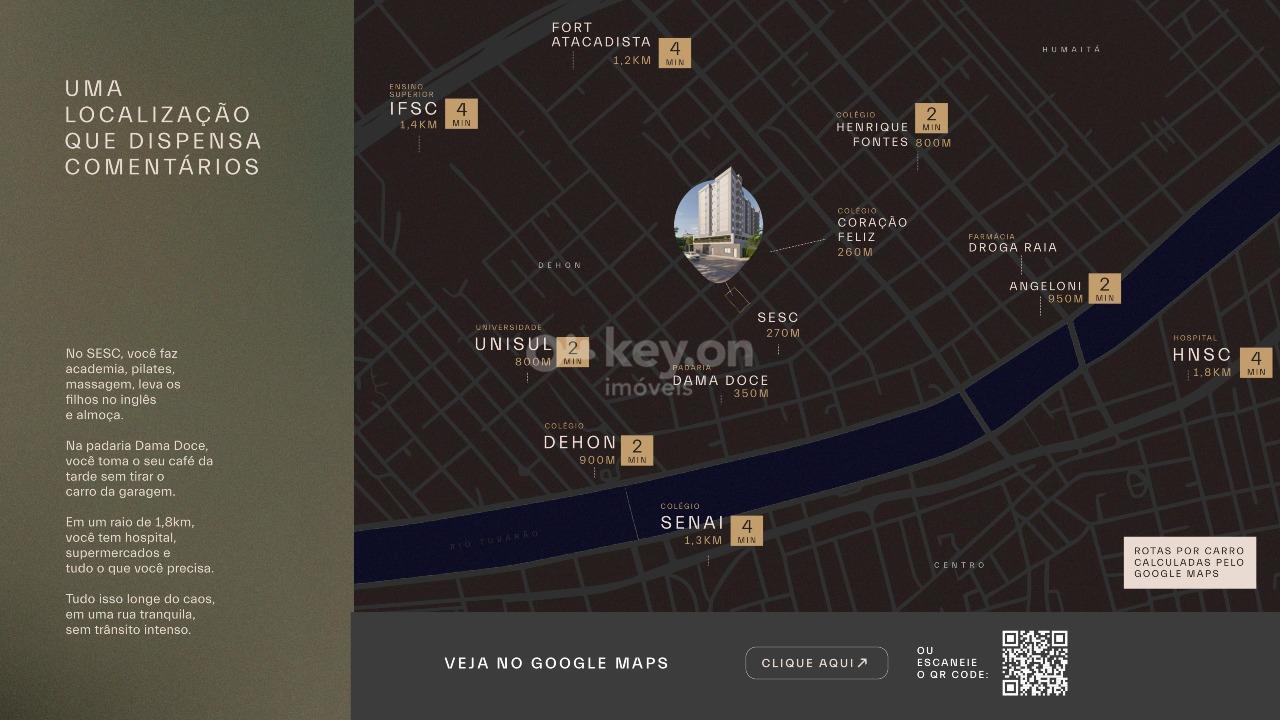This screenshot has width=1280, height=720.
Task: Click the Uma Localização heading text
Action: pyautogui.click(x=163, y=128)
